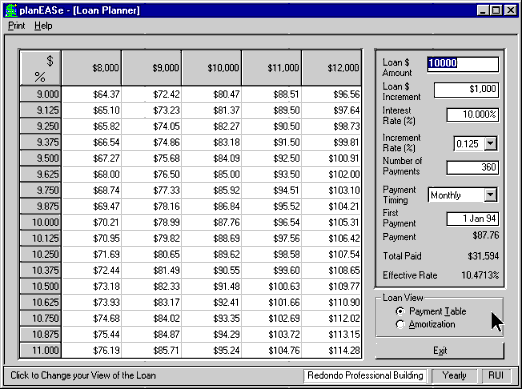Select the 10.000 rate row header

coord(40,222)
